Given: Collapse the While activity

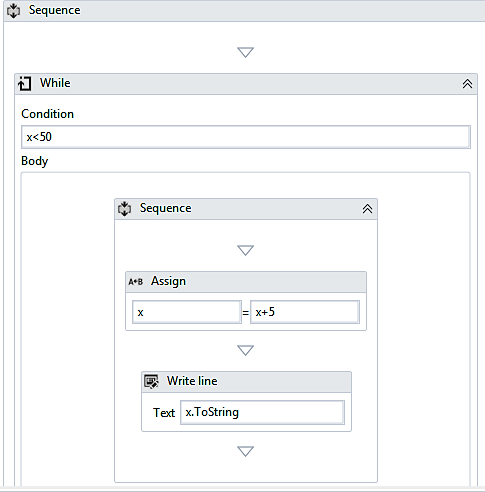Looking at the screenshot, I should [467, 84].
